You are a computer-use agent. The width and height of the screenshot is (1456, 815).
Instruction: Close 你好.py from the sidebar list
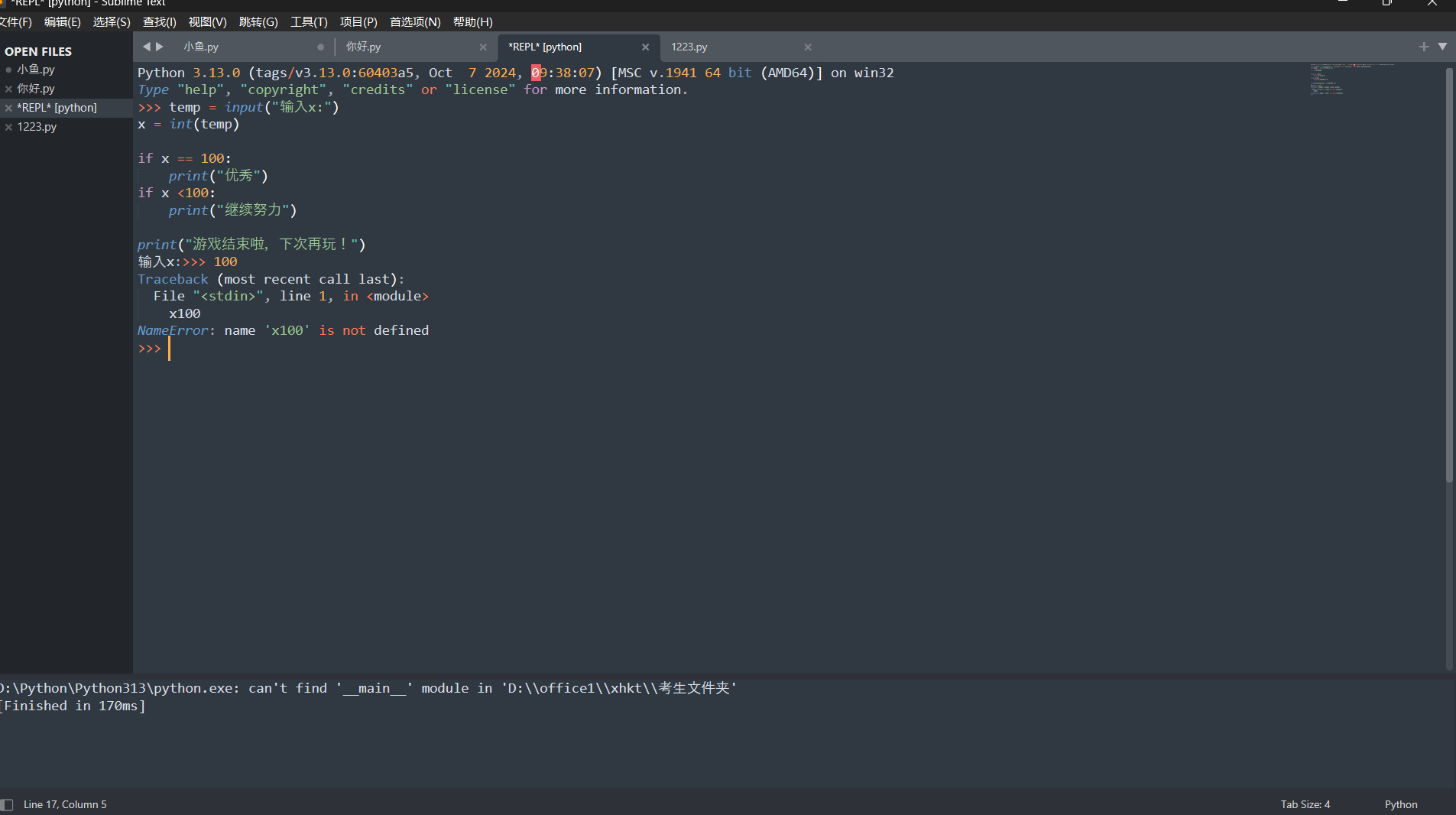pyautogui.click(x=8, y=89)
